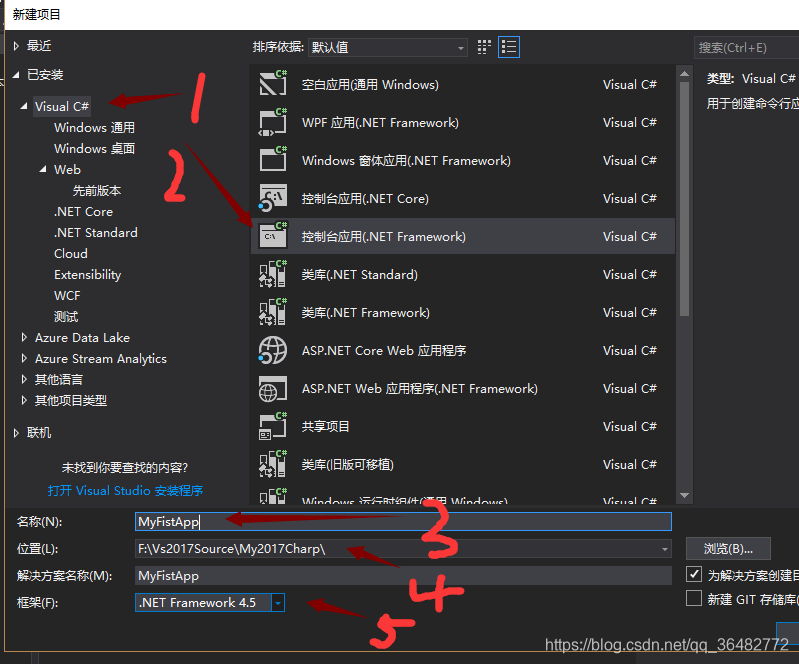799x664 pixels.
Task: Click the 控制台应用(.NET Core) template icon
Action: click(273, 198)
